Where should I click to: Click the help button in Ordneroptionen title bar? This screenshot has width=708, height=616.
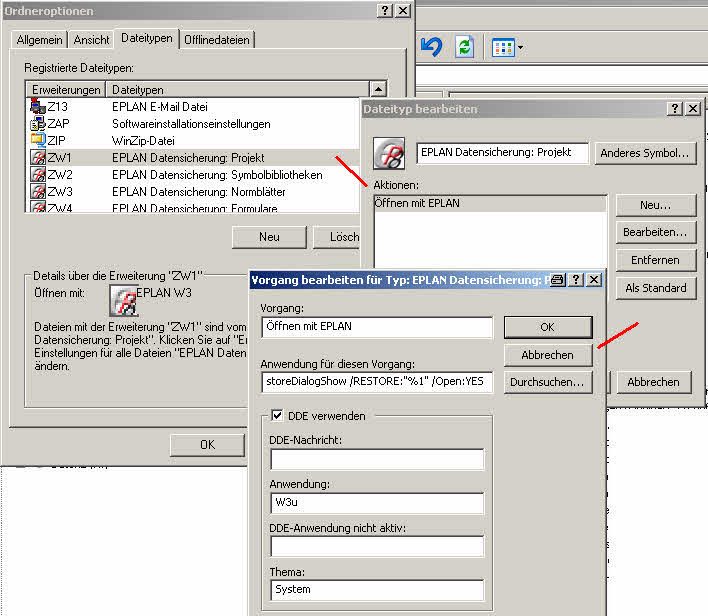[x=384, y=10]
